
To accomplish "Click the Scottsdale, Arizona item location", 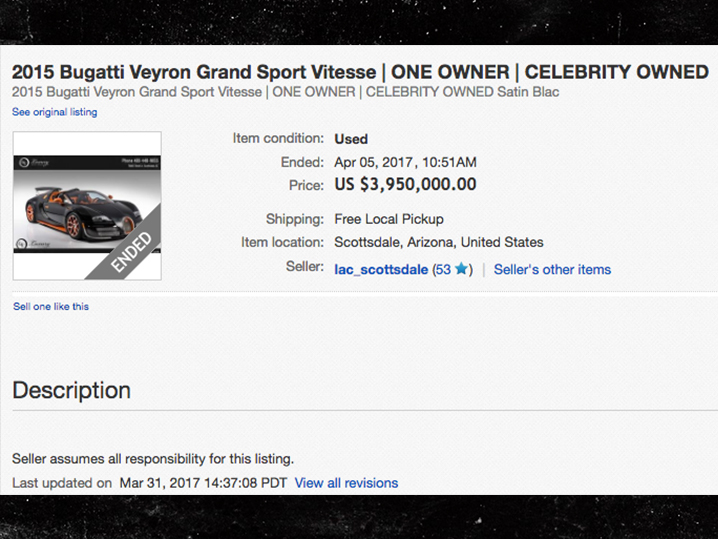I will [438, 242].
